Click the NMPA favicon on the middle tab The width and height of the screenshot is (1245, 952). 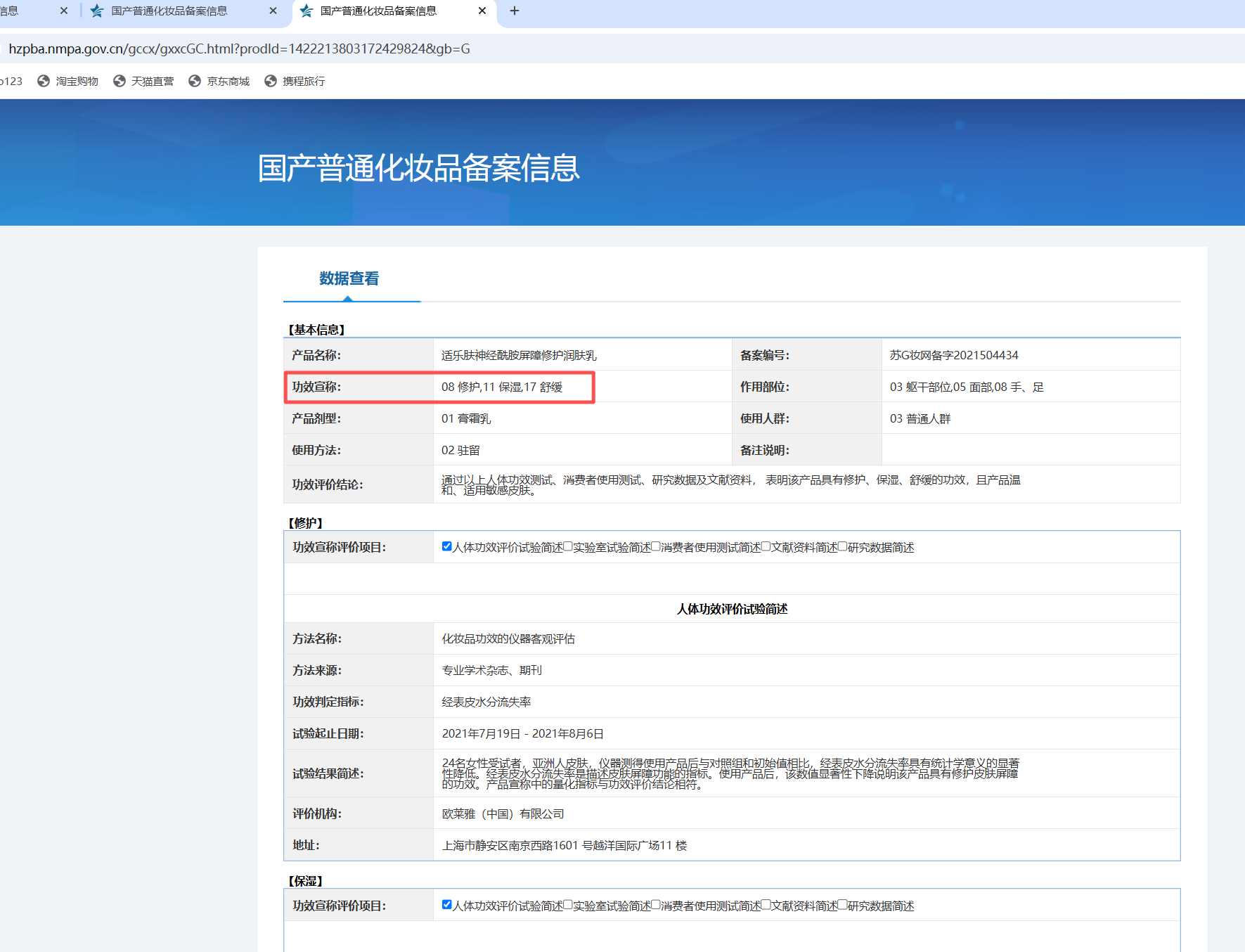97,11
